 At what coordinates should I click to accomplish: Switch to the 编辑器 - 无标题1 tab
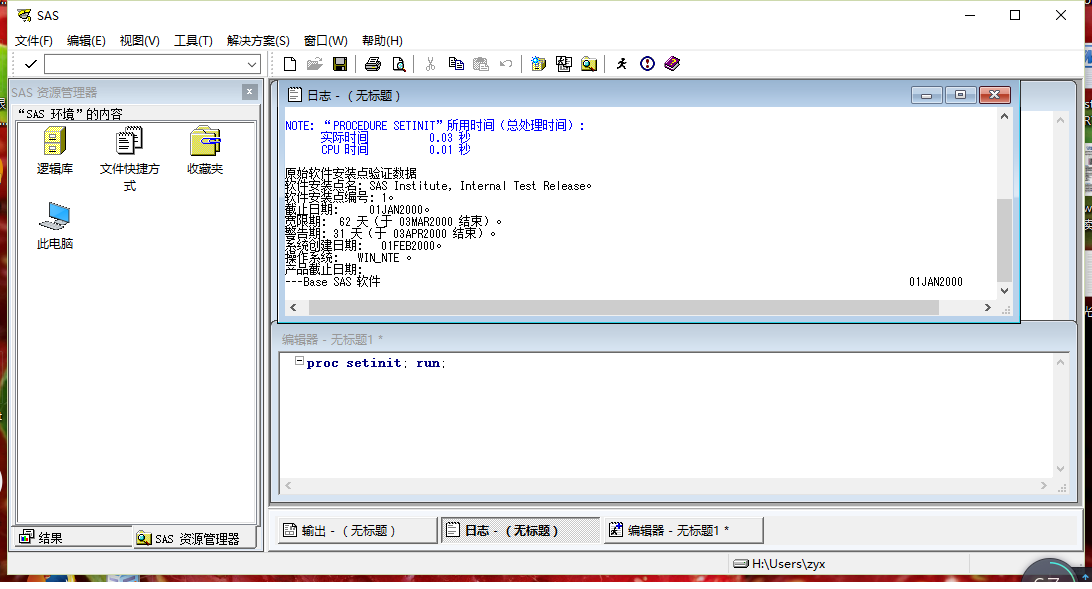pyautogui.click(x=683, y=531)
